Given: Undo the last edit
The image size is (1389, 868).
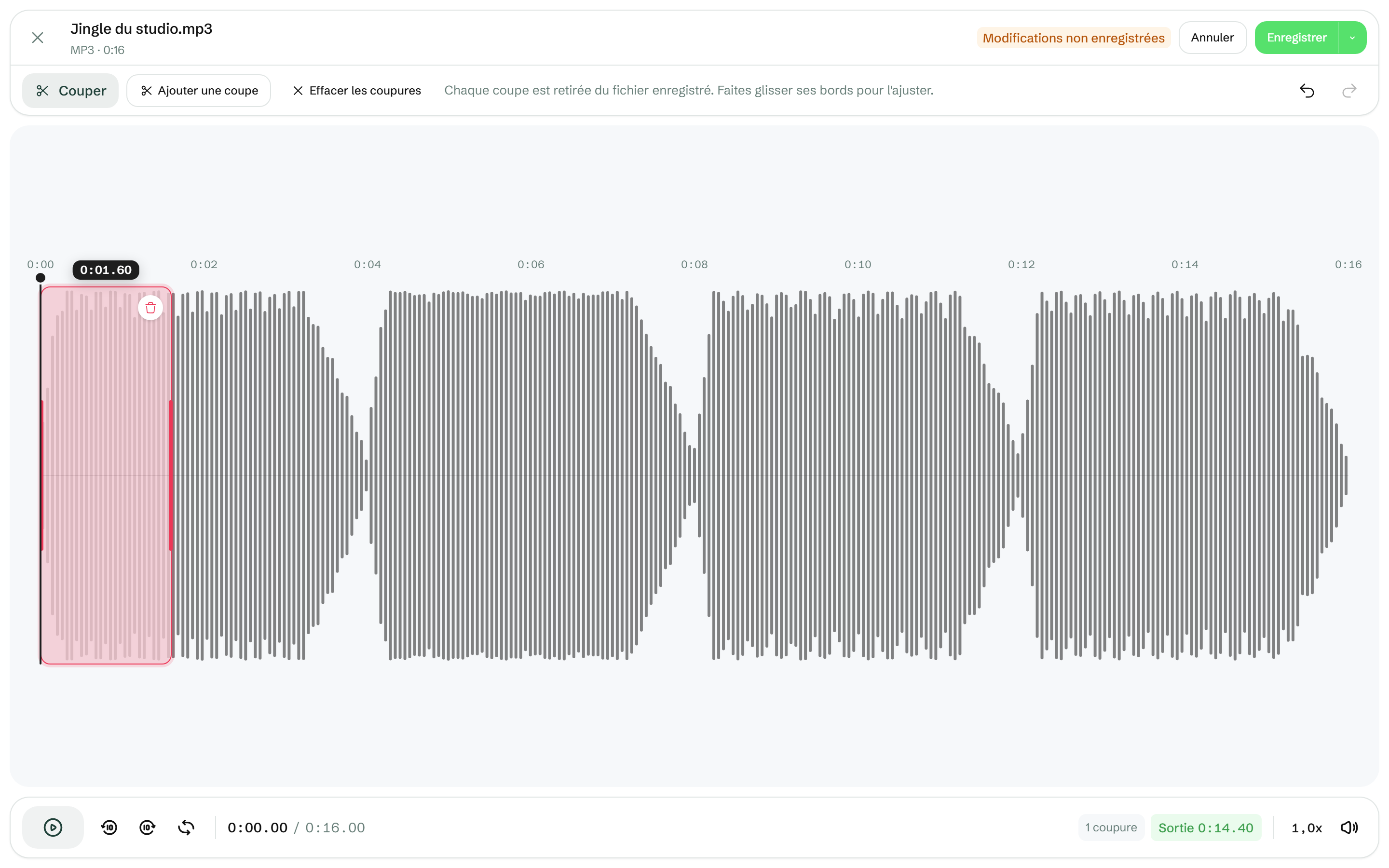Looking at the screenshot, I should (1307, 91).
